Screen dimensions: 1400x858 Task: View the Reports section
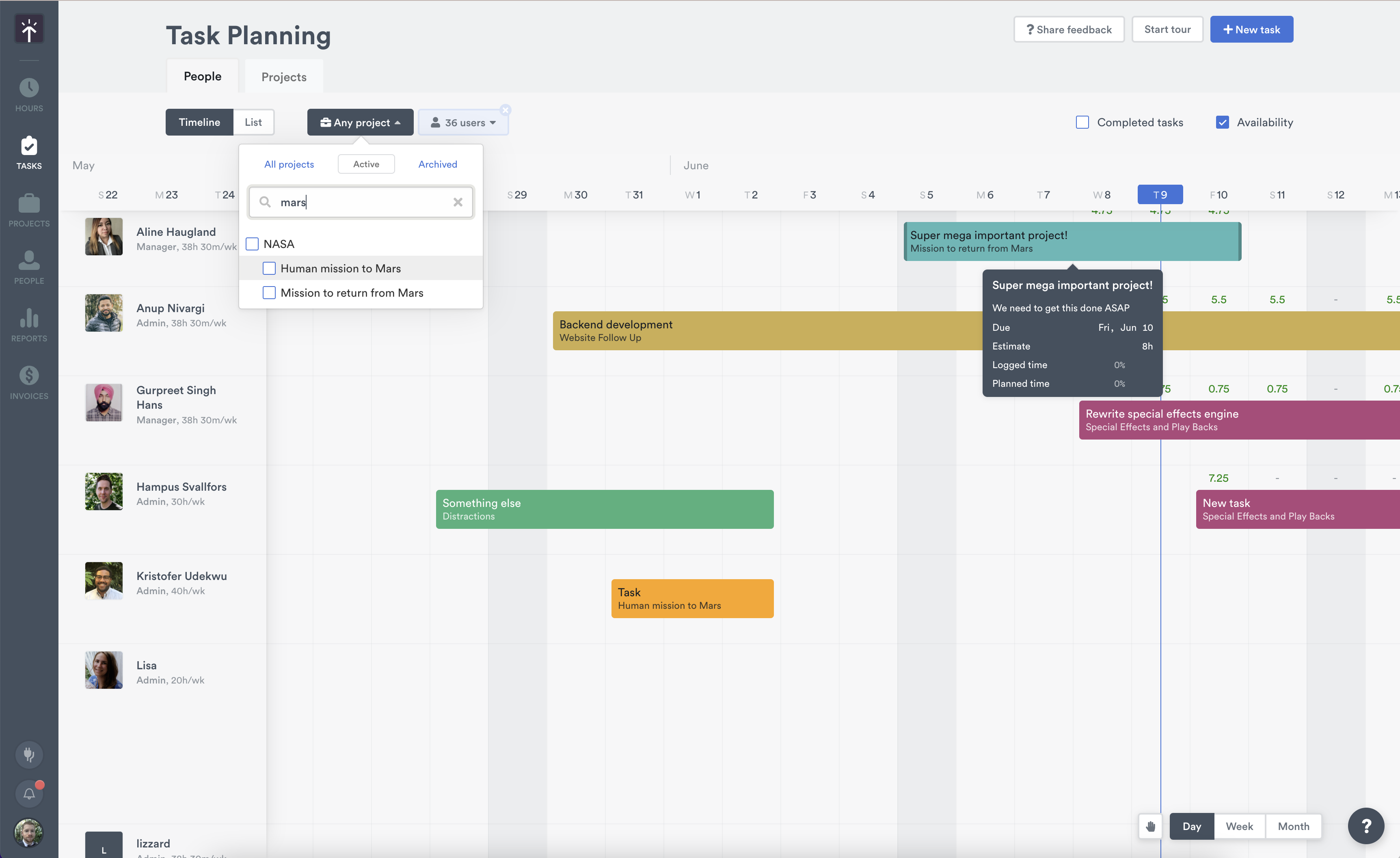click(28, 324)
